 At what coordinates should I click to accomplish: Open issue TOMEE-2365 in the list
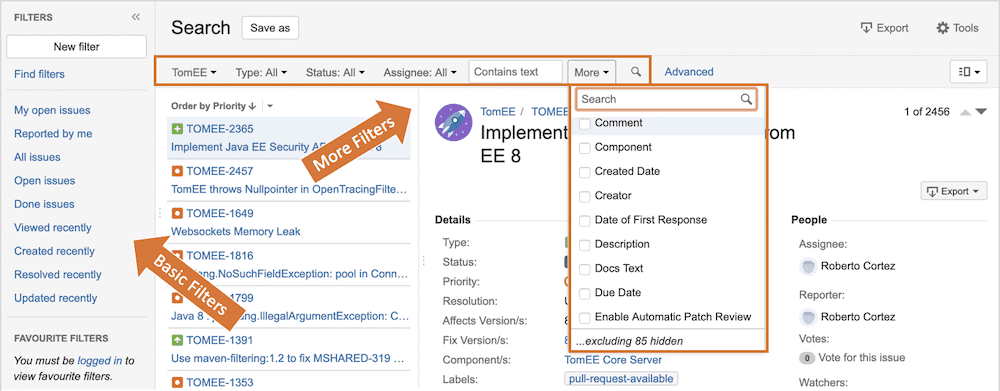click(220, 129)
